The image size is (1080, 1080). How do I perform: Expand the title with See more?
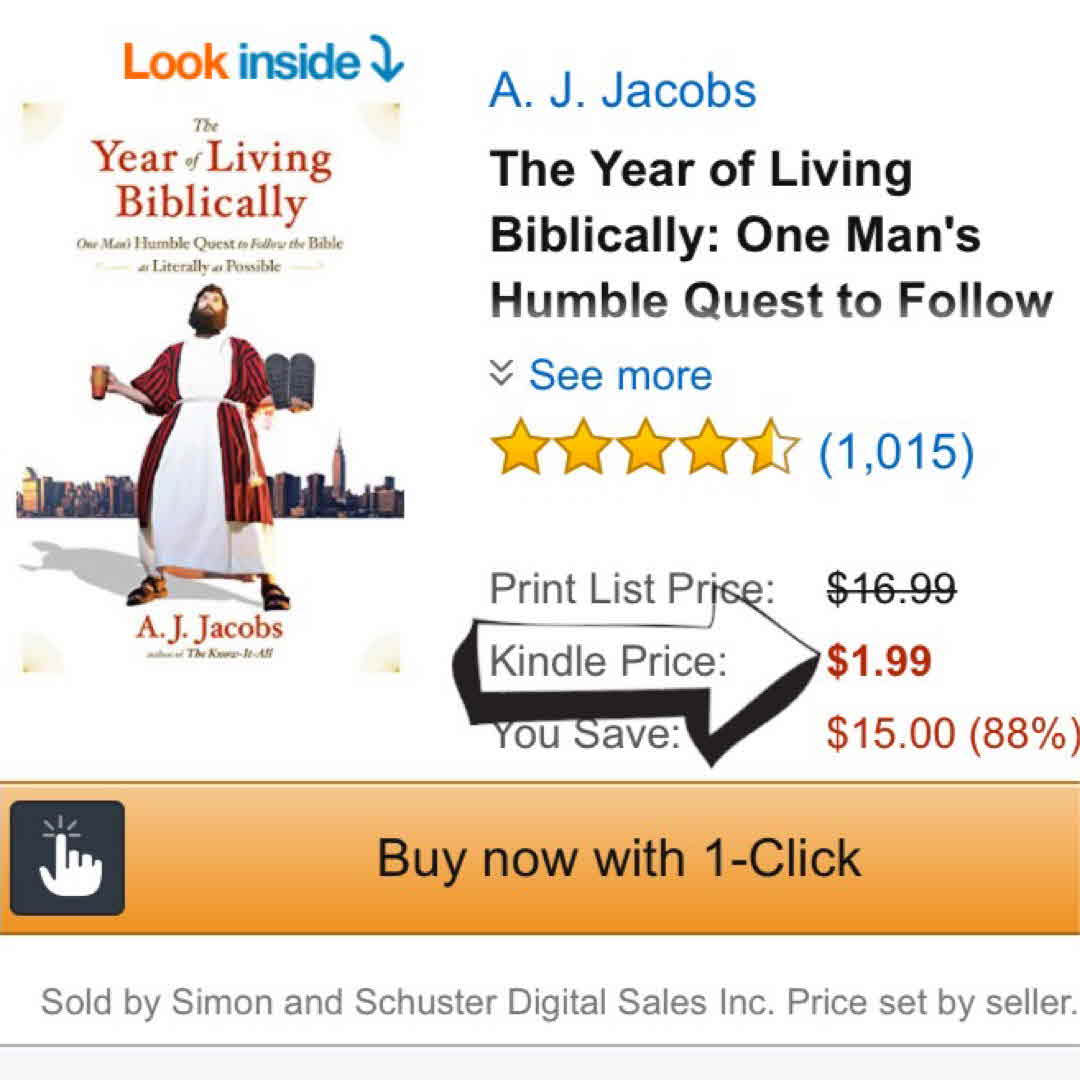coord(620,375)
